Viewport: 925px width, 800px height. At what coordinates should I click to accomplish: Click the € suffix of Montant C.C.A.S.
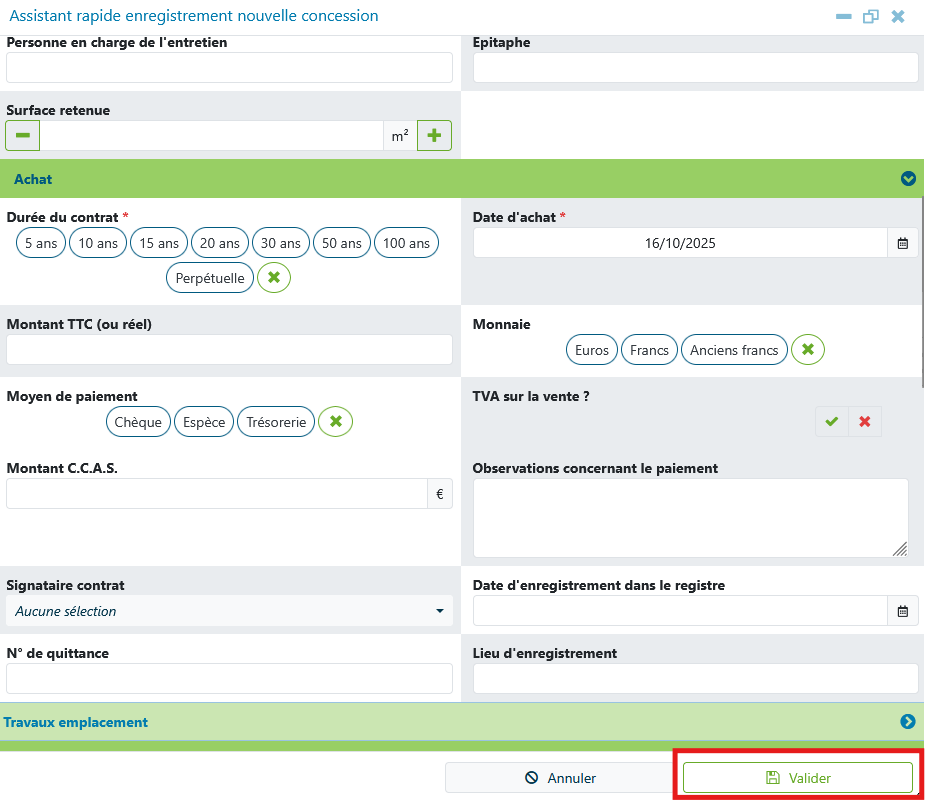439,494
